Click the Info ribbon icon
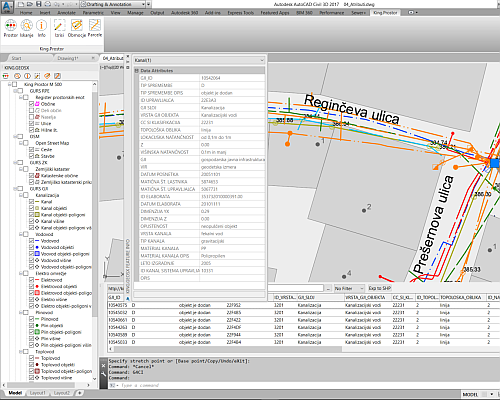The width and height of the screenshot is (500, 400). tap(41, 28)
